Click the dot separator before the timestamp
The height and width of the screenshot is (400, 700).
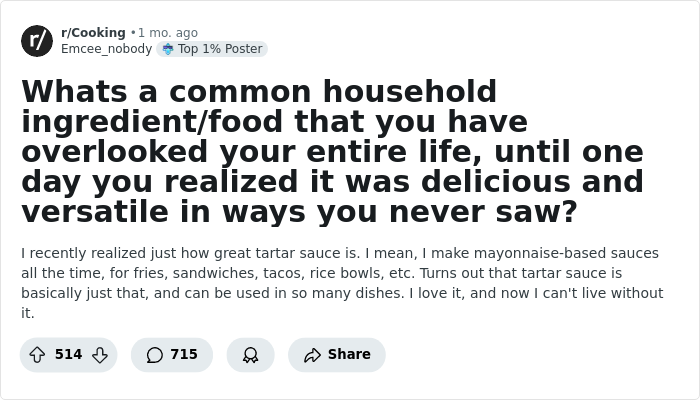(x=133, y=33)
